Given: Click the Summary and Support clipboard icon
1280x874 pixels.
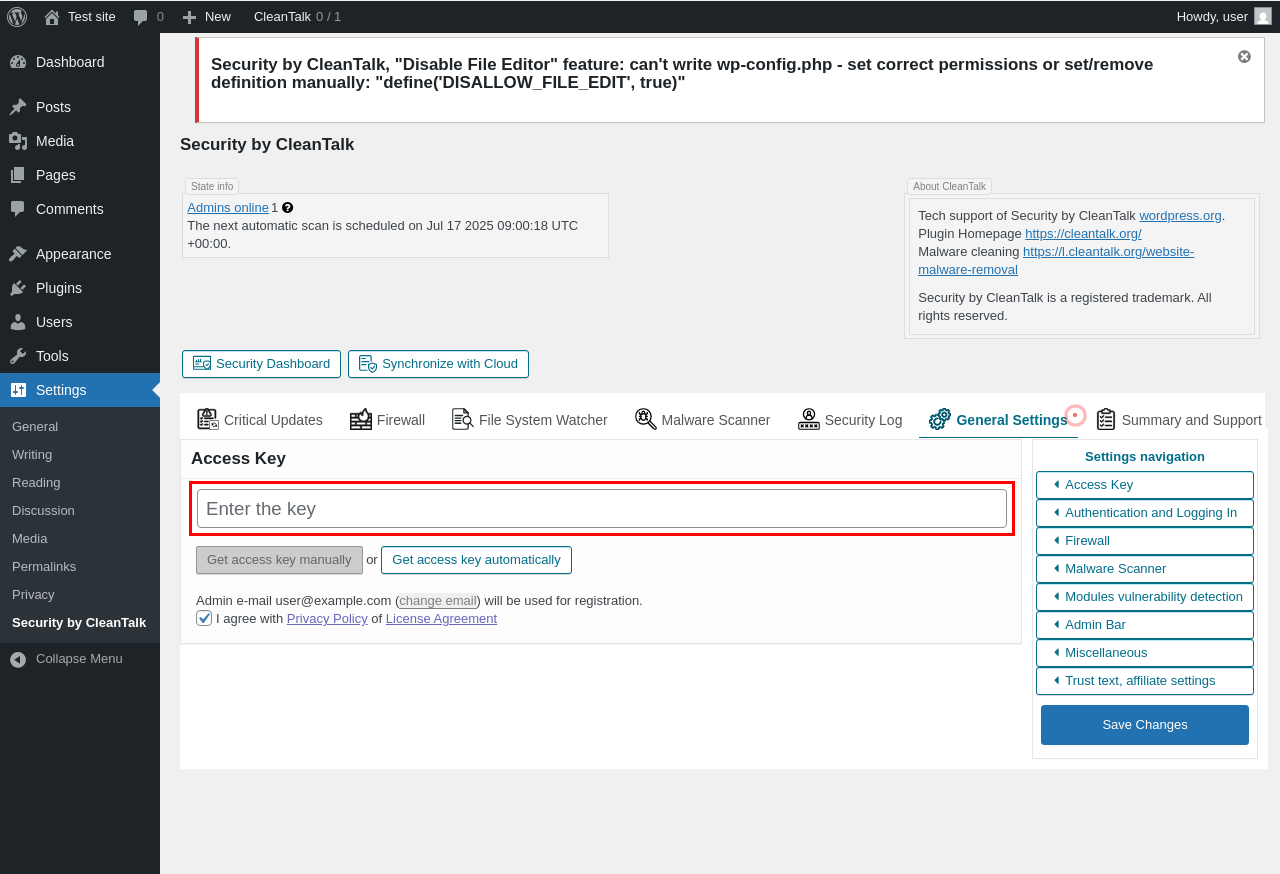Looking at the screenshot, I should pos(1106,419).
